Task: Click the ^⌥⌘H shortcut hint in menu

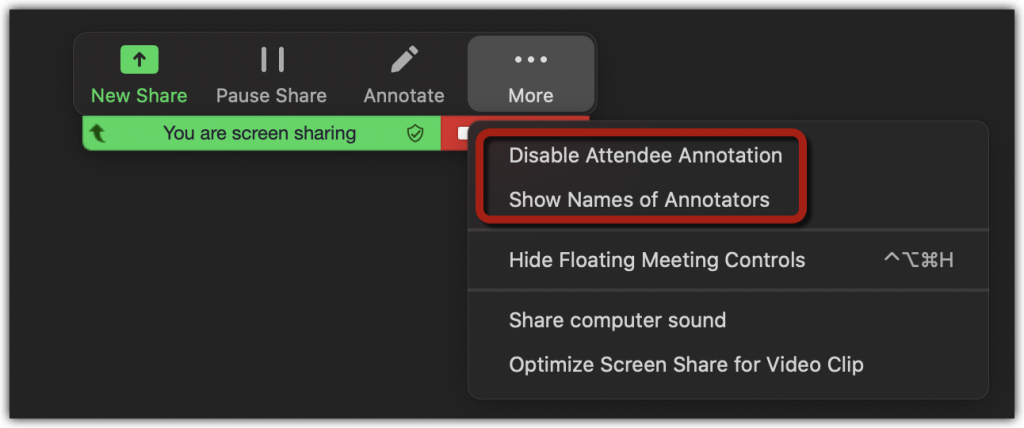Action: click(x=919, y=260)
